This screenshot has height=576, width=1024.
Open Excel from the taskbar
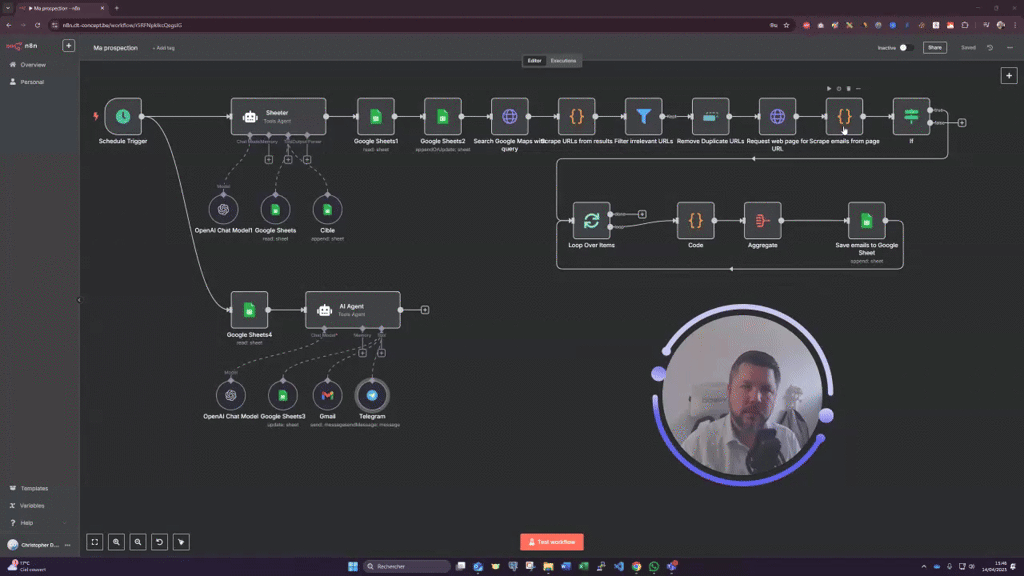pyautogui.click(x=583, y=567)
